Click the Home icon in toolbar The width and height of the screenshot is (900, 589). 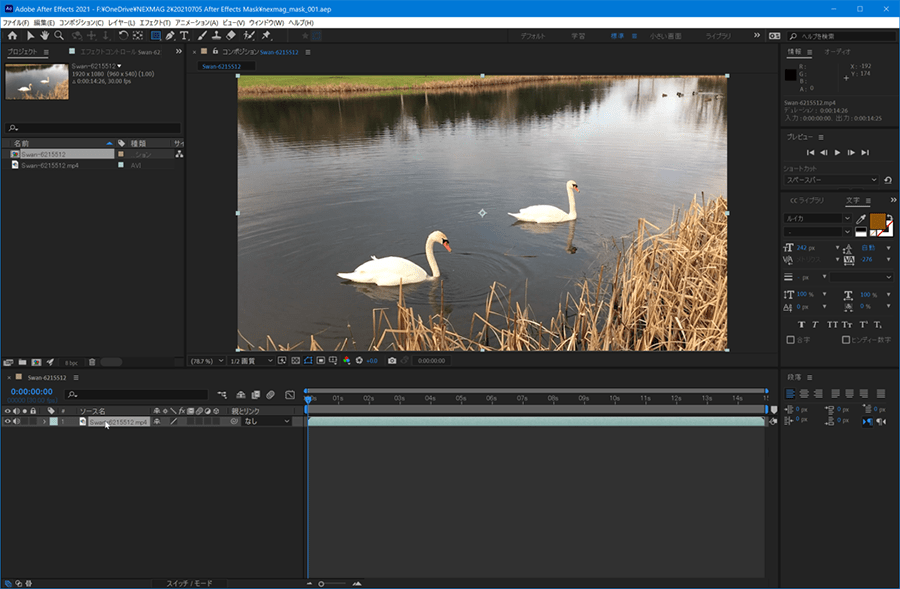[12, 36]
